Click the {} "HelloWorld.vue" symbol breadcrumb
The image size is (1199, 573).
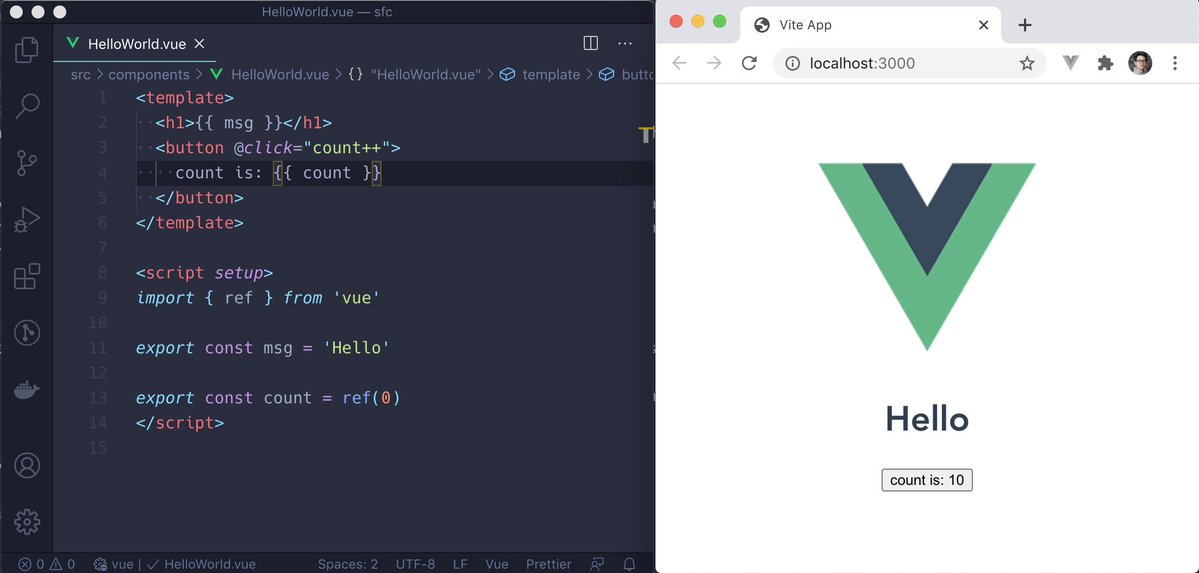414,74
